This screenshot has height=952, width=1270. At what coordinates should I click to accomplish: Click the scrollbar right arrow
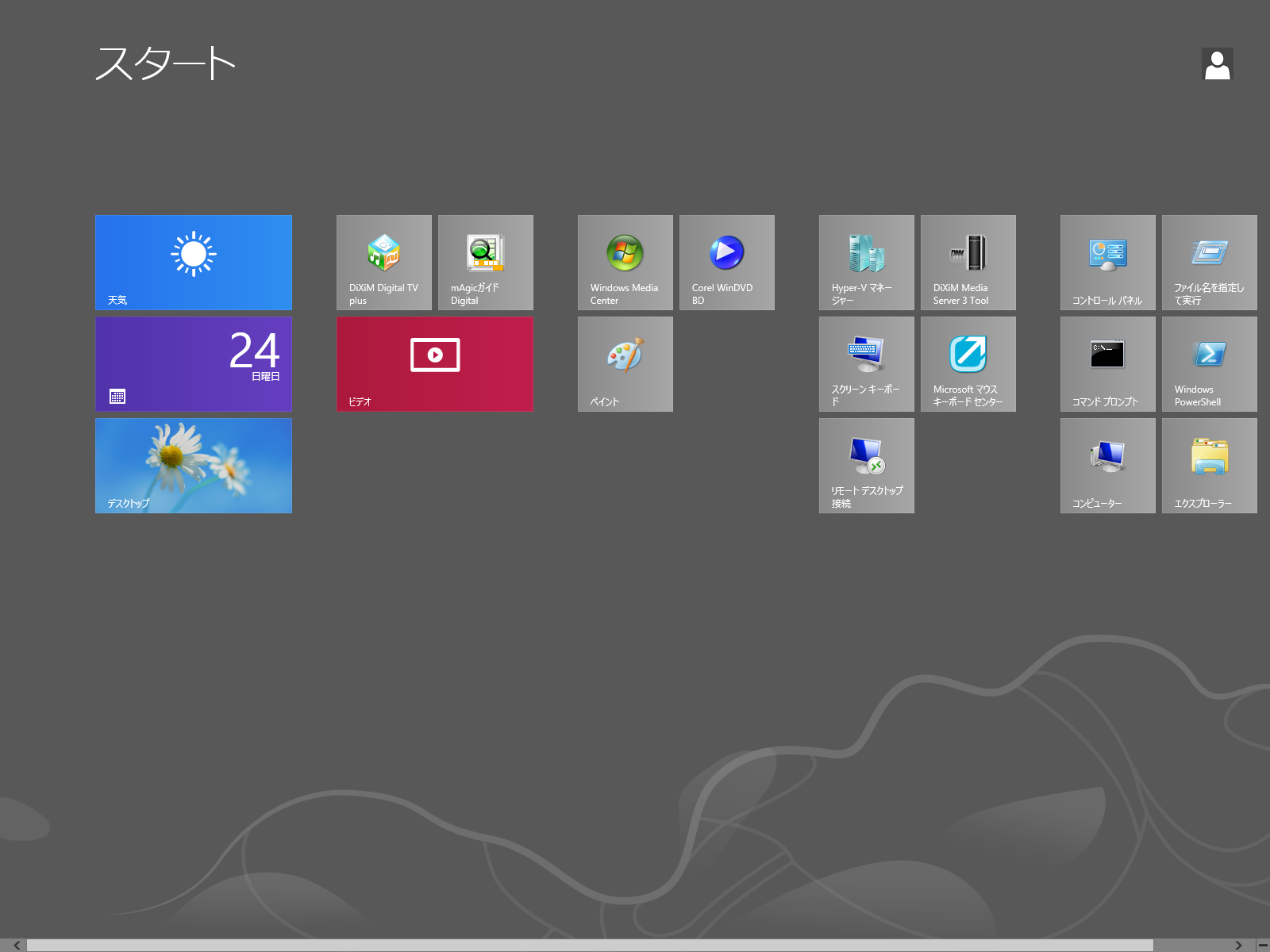click(1238, 945)
